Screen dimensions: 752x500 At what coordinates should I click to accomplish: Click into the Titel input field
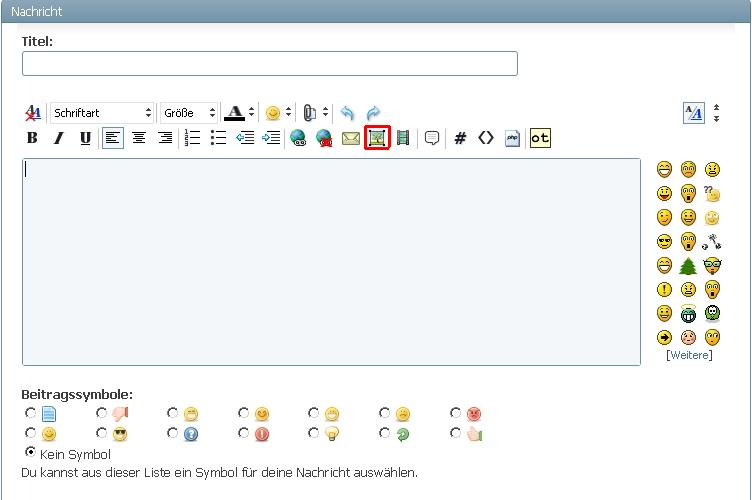tap(270, 64)
